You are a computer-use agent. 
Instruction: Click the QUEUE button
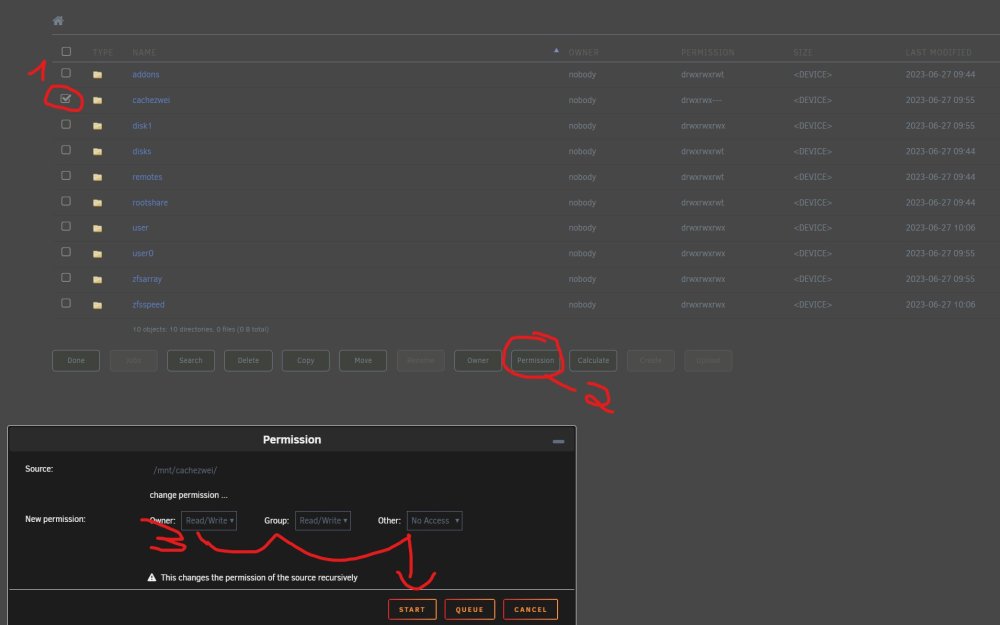click(469, 610)
